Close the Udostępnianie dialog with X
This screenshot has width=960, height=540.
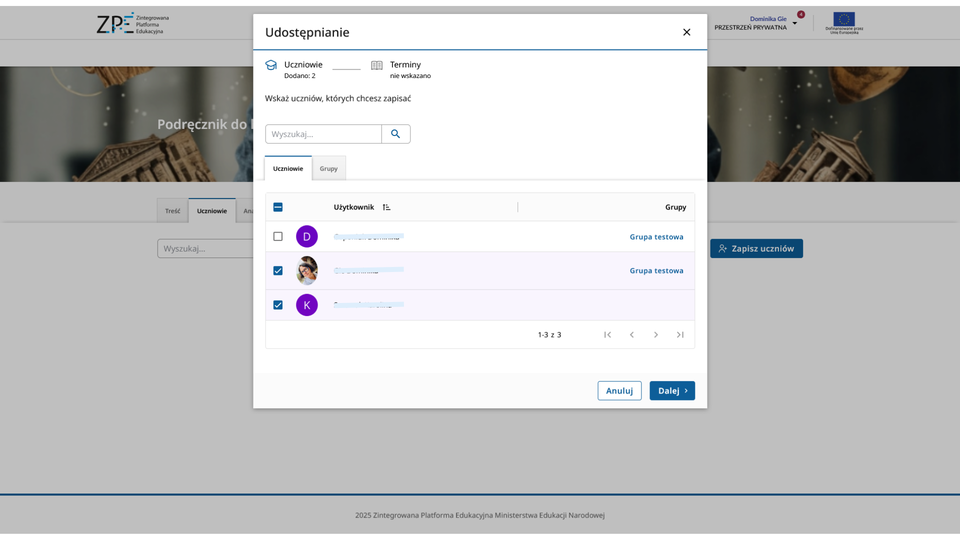pyautogui.click(x=686, y=32)
